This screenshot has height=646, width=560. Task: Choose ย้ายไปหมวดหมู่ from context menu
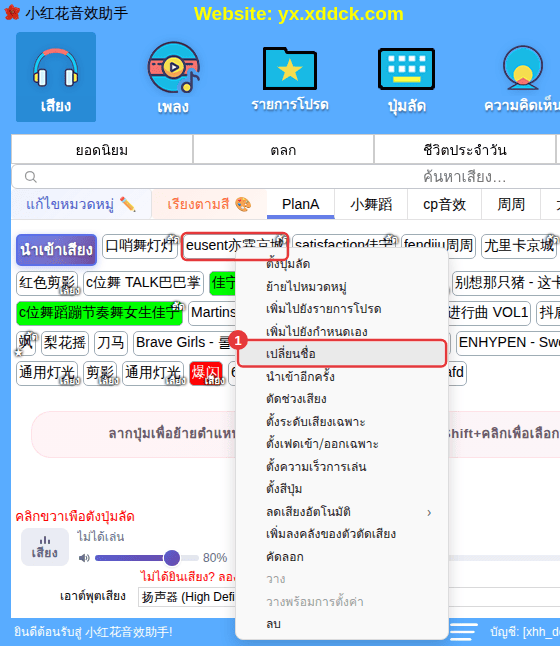tap(342, 286)
